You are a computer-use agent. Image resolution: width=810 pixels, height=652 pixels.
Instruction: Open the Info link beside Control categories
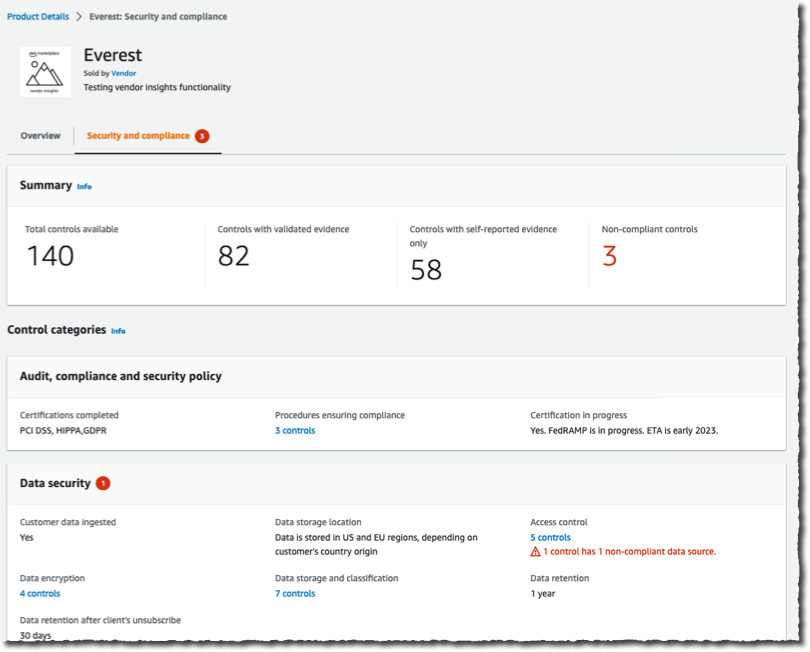118,331
